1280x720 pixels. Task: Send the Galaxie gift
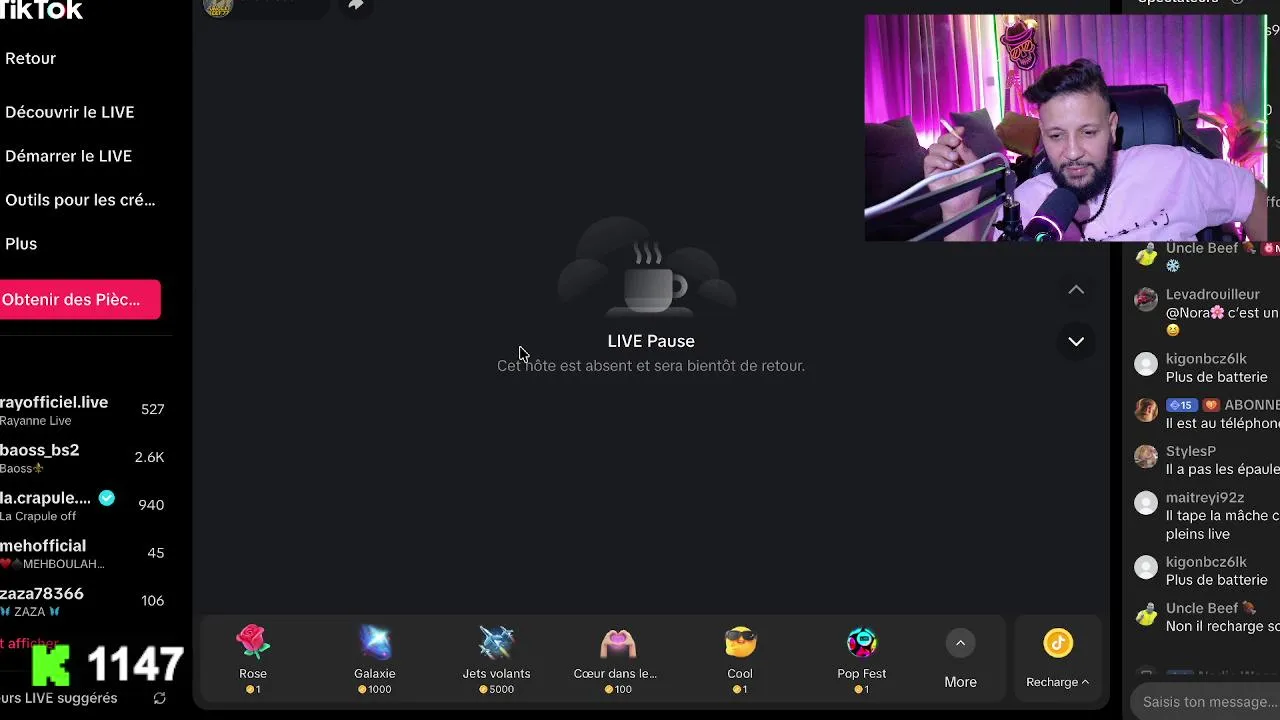(375, 660)
